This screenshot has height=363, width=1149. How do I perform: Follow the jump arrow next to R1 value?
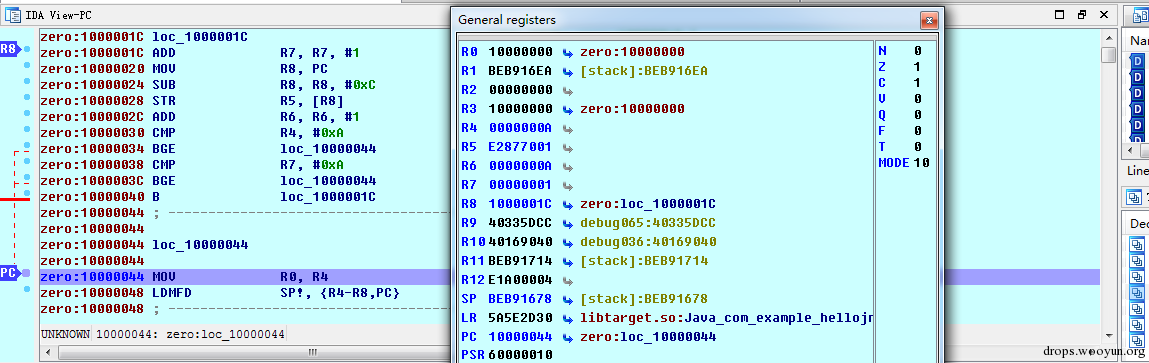click(x=567, y=71)
